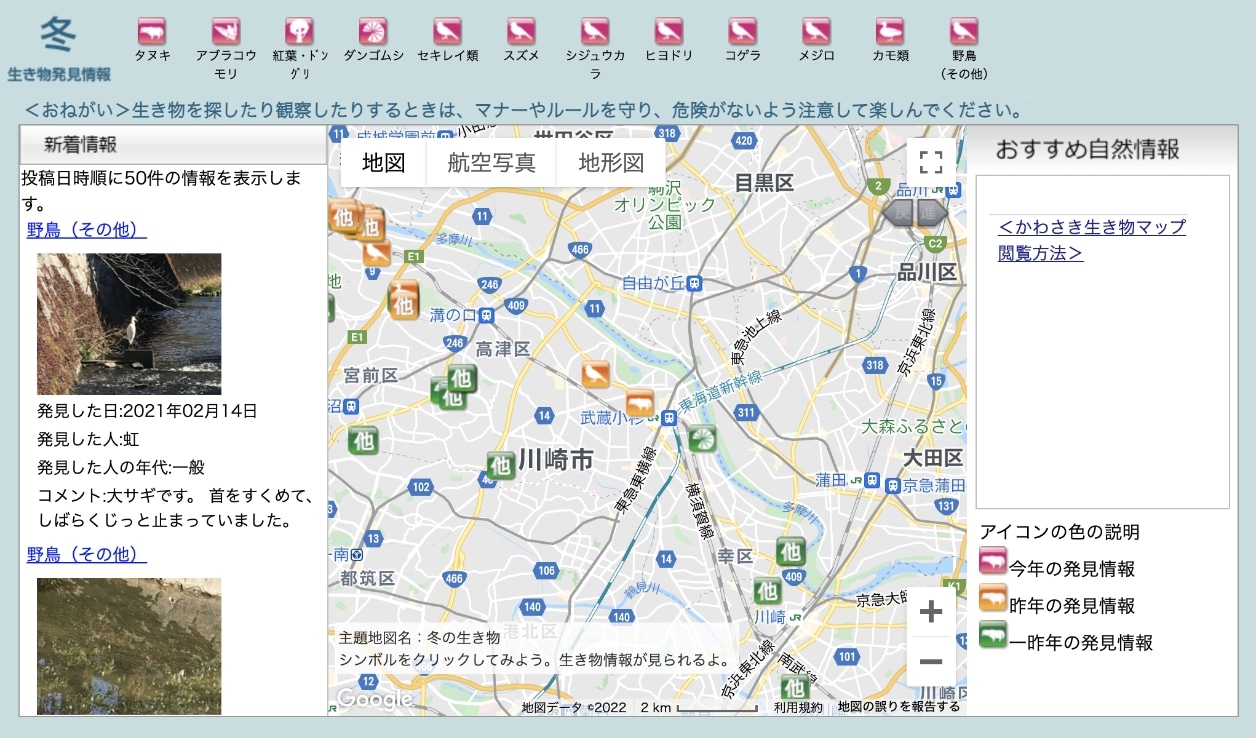Image resolution: width=1256 pixels, height=738 pixels.
Task: Open the green pillbug map marker
Action: pyautogui.click(x=702, y=438)
